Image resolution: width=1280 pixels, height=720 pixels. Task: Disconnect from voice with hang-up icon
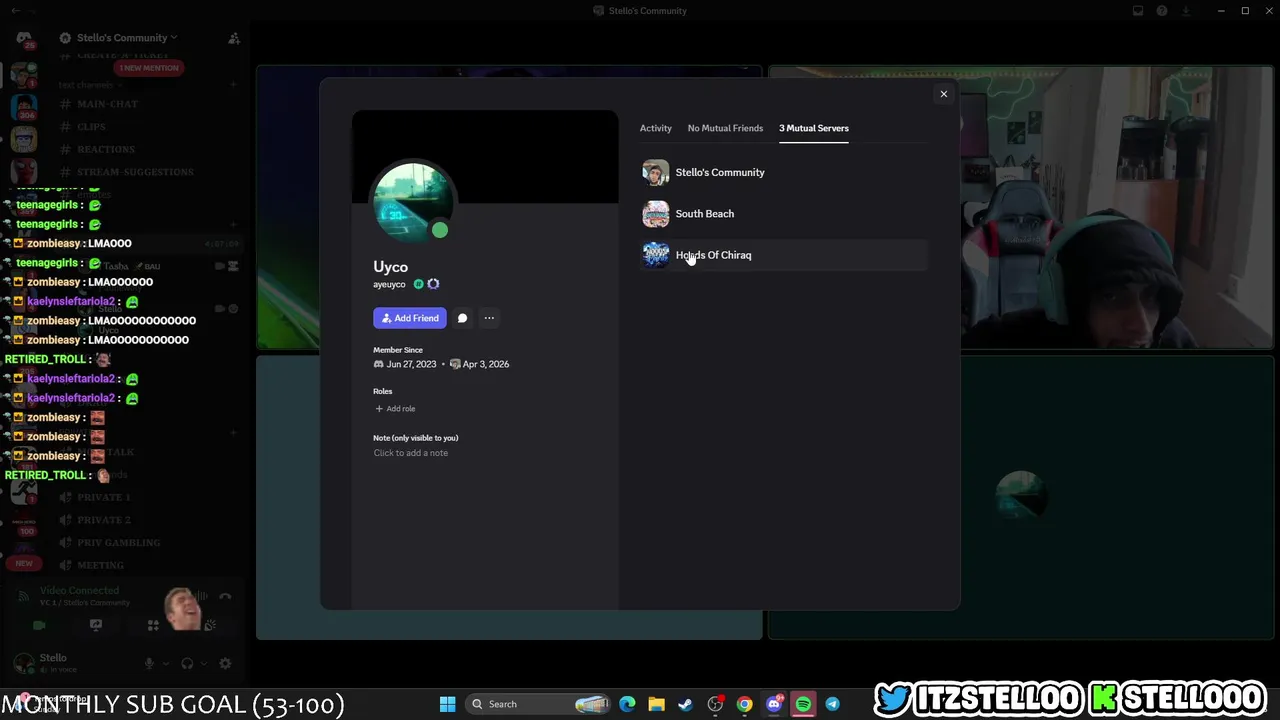pos(225,596)
